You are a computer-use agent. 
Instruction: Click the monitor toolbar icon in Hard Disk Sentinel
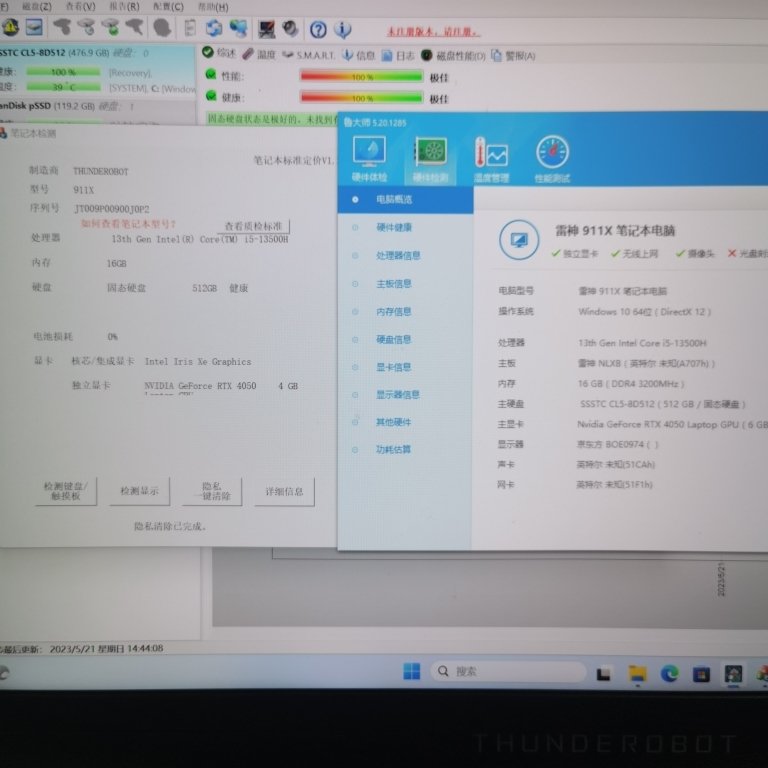coord(266,29)
